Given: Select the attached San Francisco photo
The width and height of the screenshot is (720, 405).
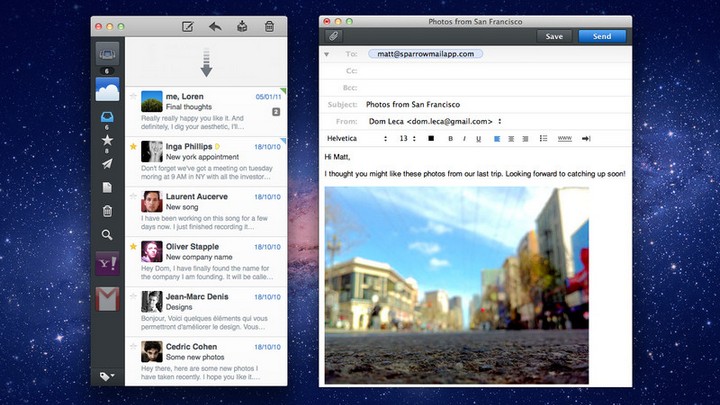Looking at the screenshot, I should (456, 285).
